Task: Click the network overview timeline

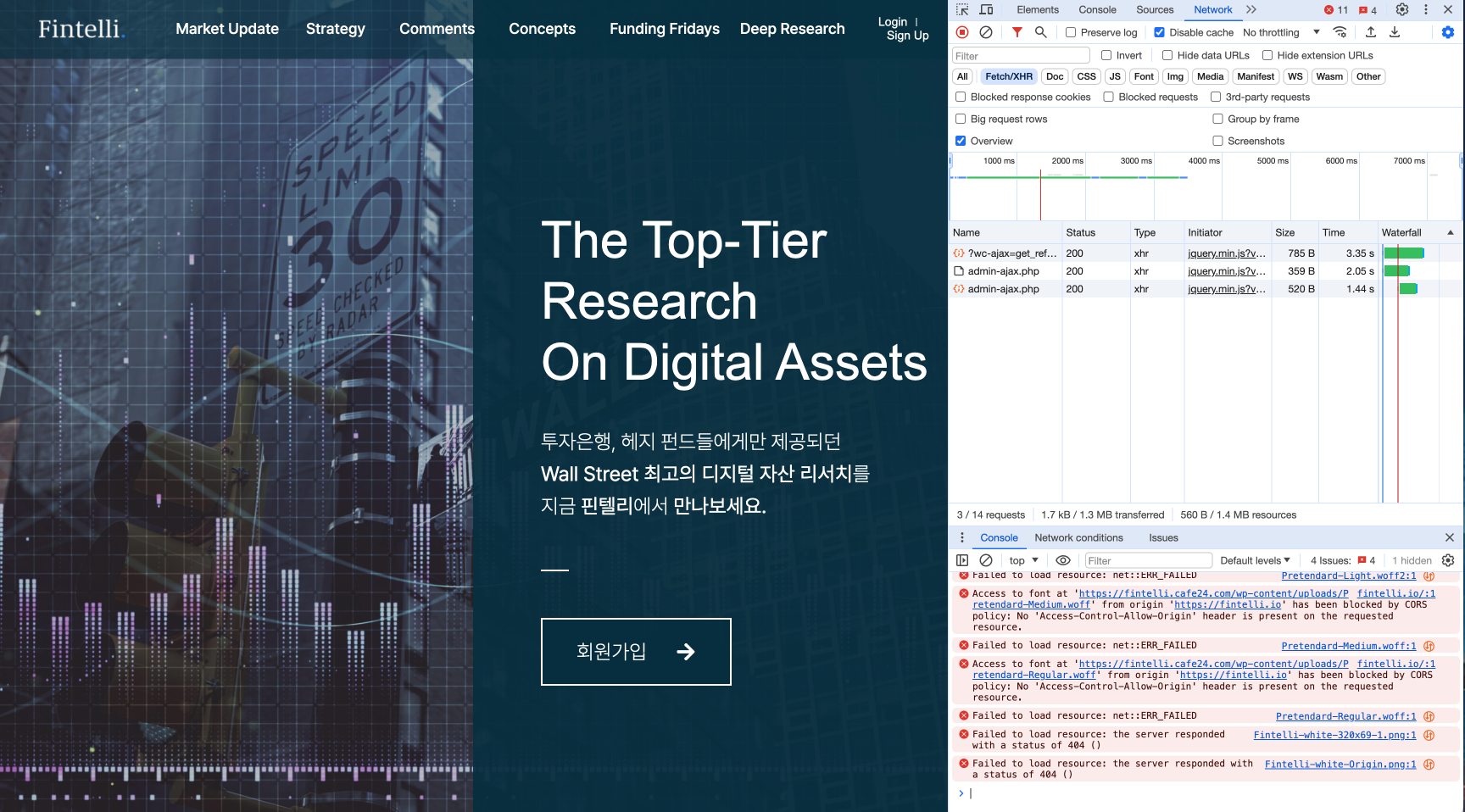Action: [x=1206, y=186]
